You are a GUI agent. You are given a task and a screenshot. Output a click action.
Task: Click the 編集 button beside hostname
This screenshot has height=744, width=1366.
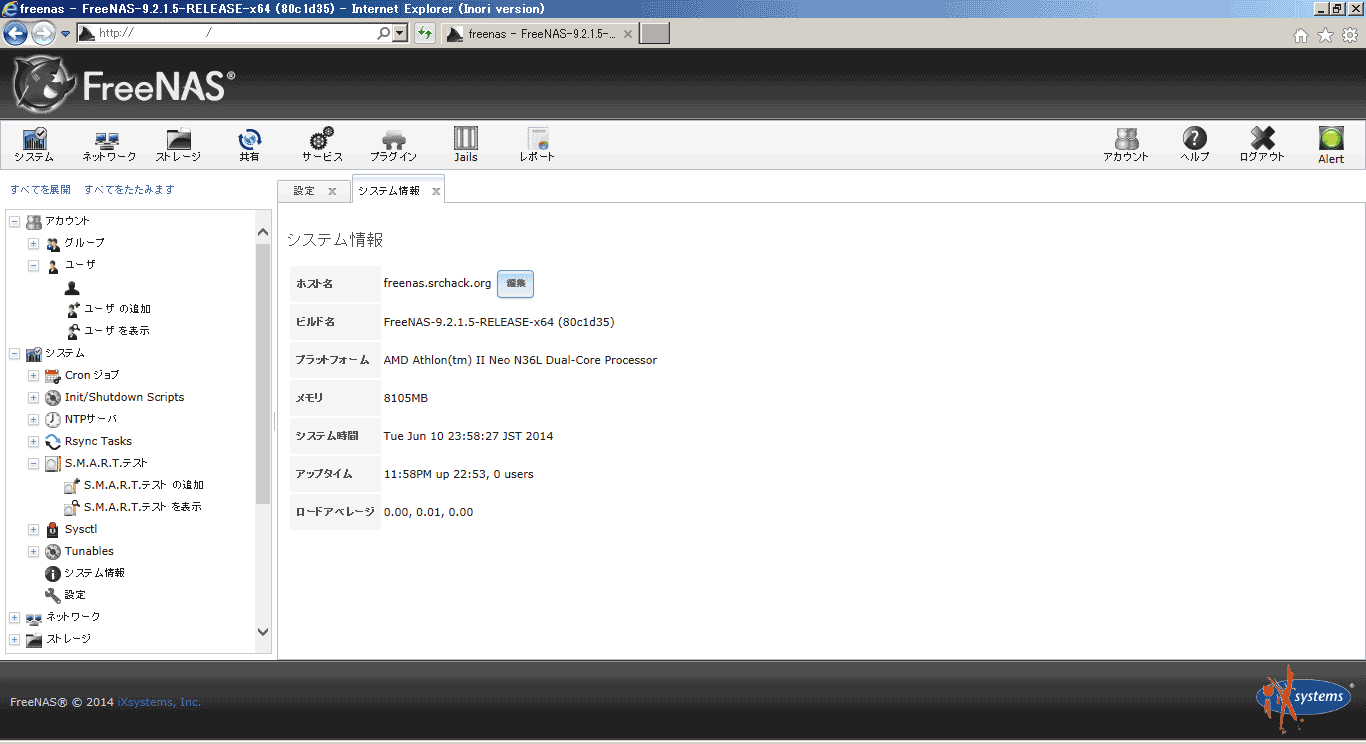click(x=516, y=284)
